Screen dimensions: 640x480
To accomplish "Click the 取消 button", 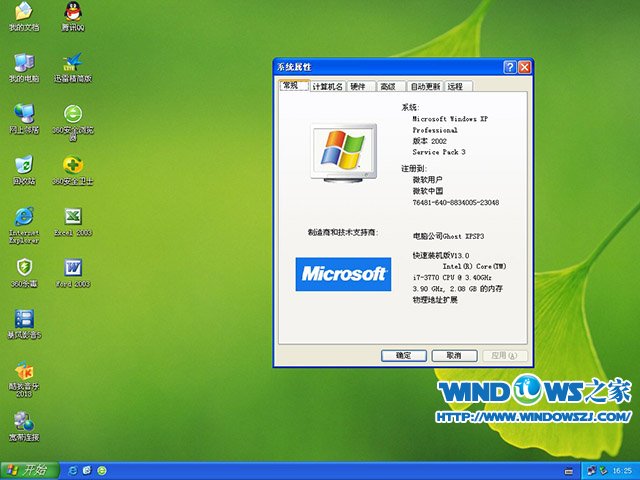I will coord(454,356).
